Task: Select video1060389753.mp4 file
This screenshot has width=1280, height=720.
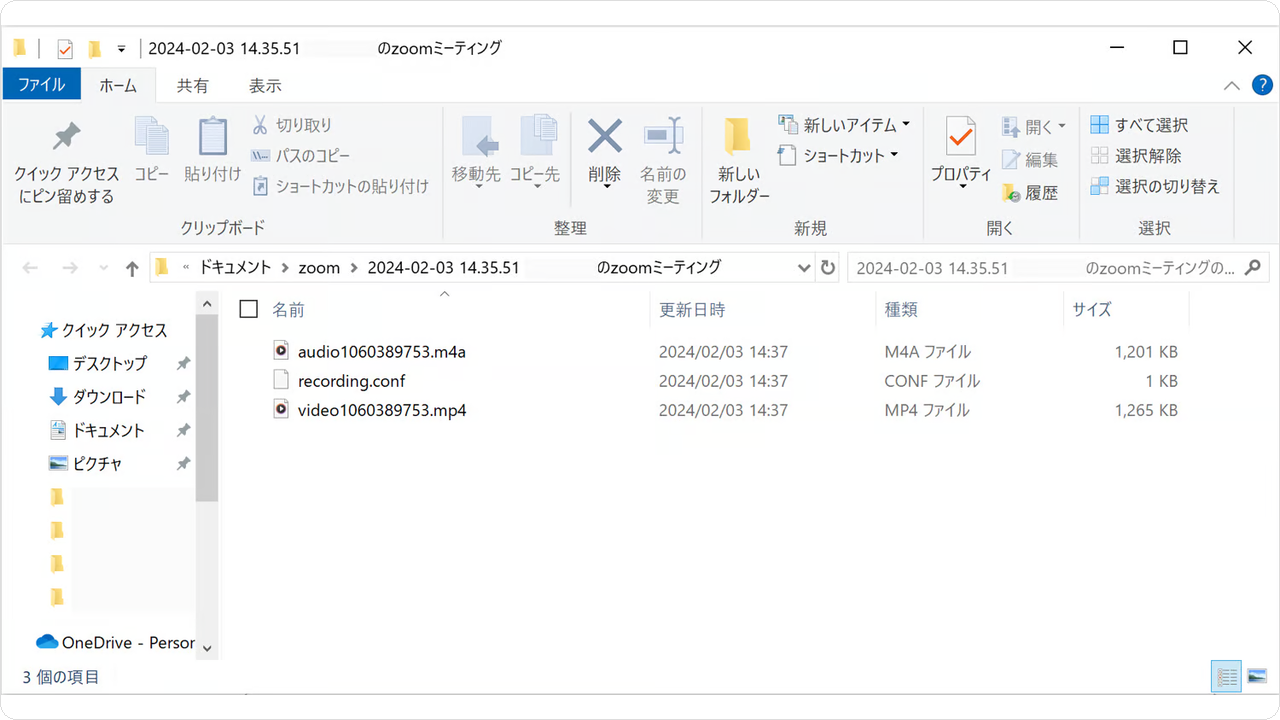Action: (382, 410)
